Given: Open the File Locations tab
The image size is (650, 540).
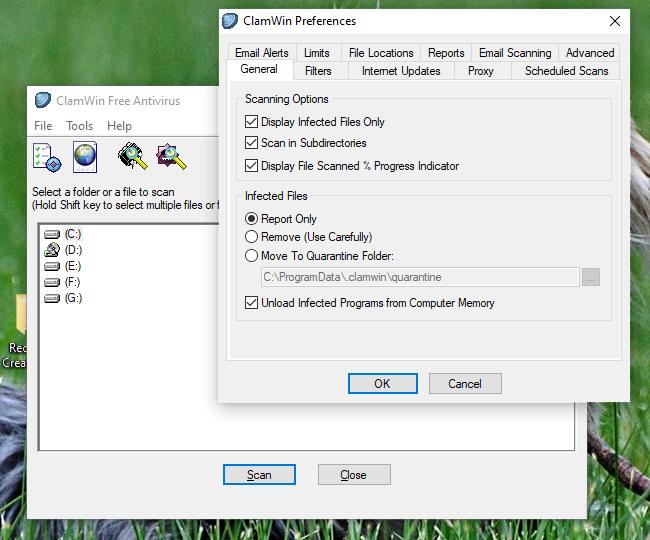Looking at the screenshot, I should point(381,53).
